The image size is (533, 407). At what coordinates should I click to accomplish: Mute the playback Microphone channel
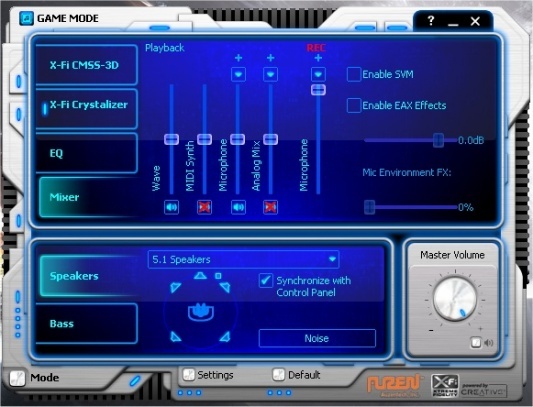pyautogui.click(x=238, y=207)
